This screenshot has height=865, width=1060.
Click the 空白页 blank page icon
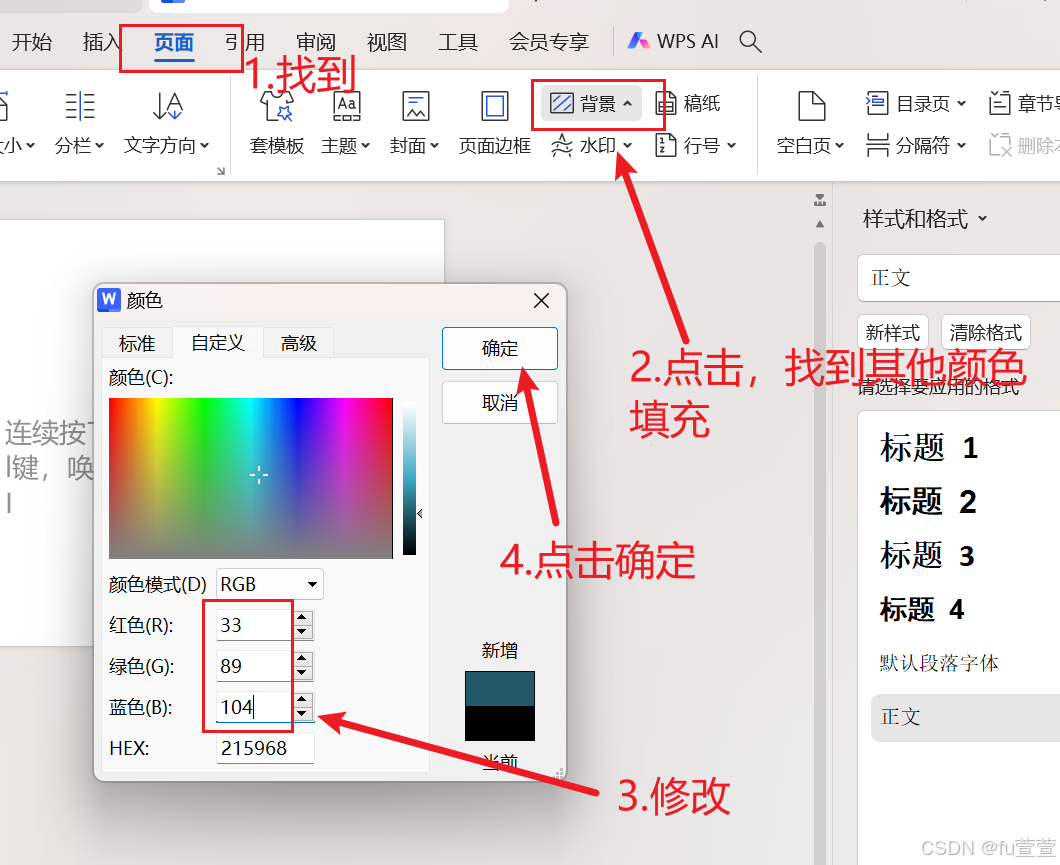point(811,106)
